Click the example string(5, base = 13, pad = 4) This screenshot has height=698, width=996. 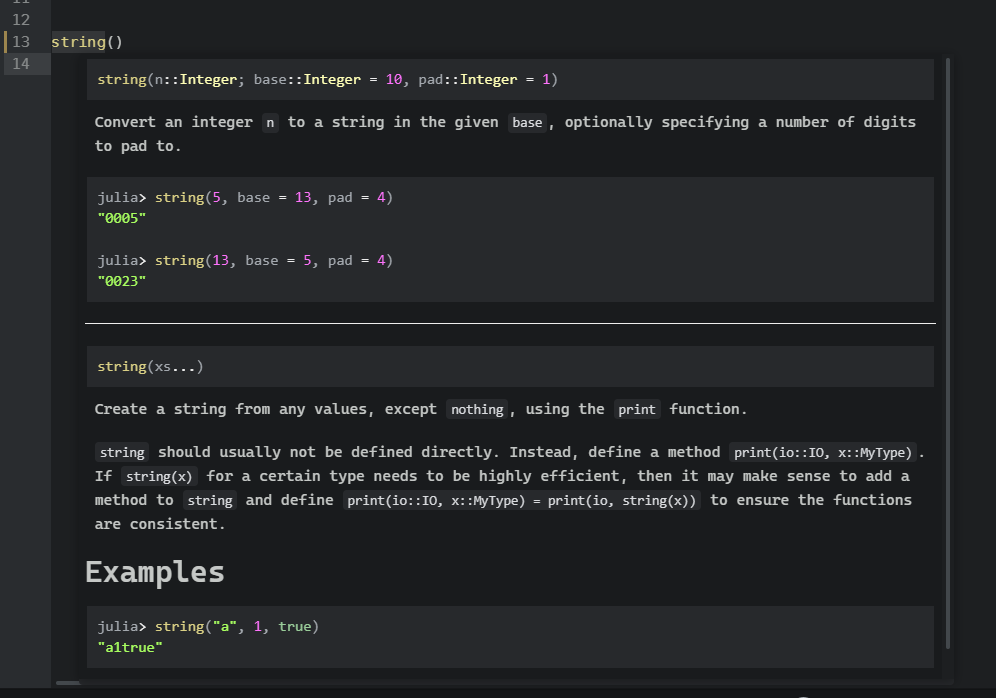(x=274, y=198)
